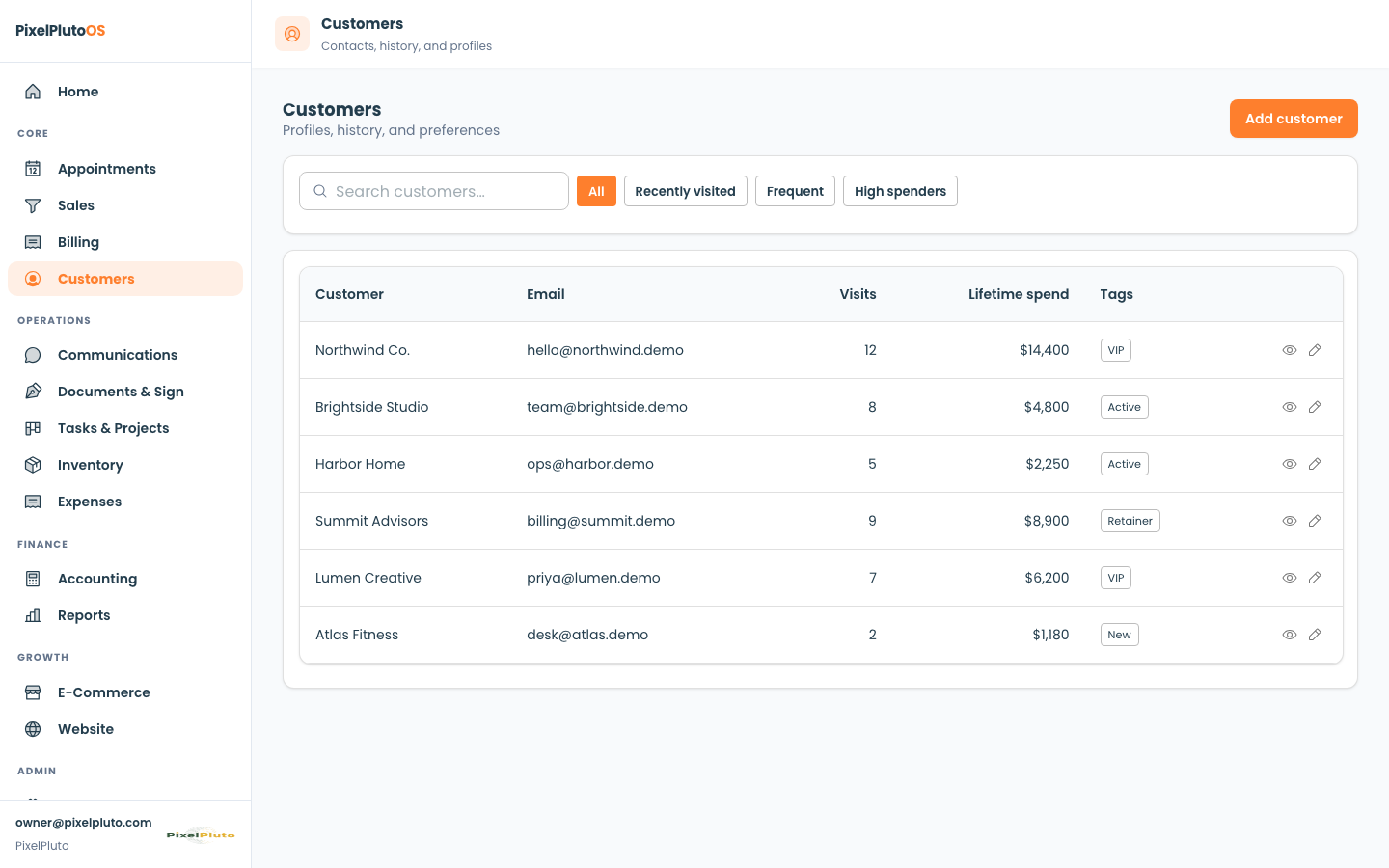Click the Search customers input field

[434, 191]
